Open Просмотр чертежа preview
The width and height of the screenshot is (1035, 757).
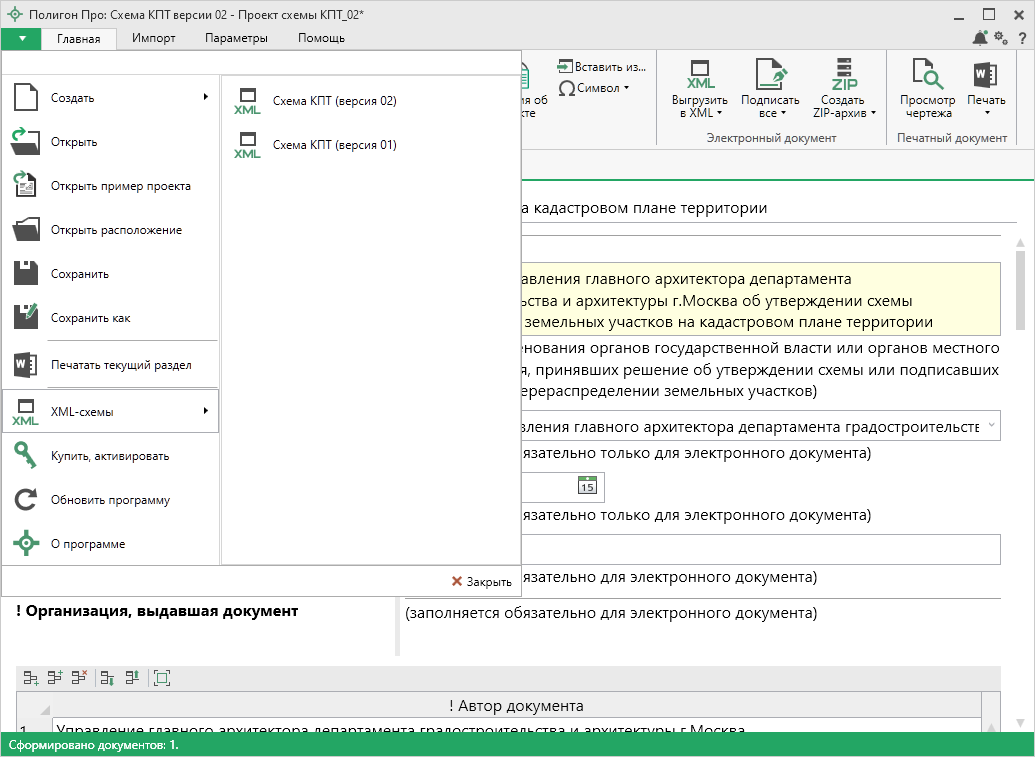tap(927, 76)
